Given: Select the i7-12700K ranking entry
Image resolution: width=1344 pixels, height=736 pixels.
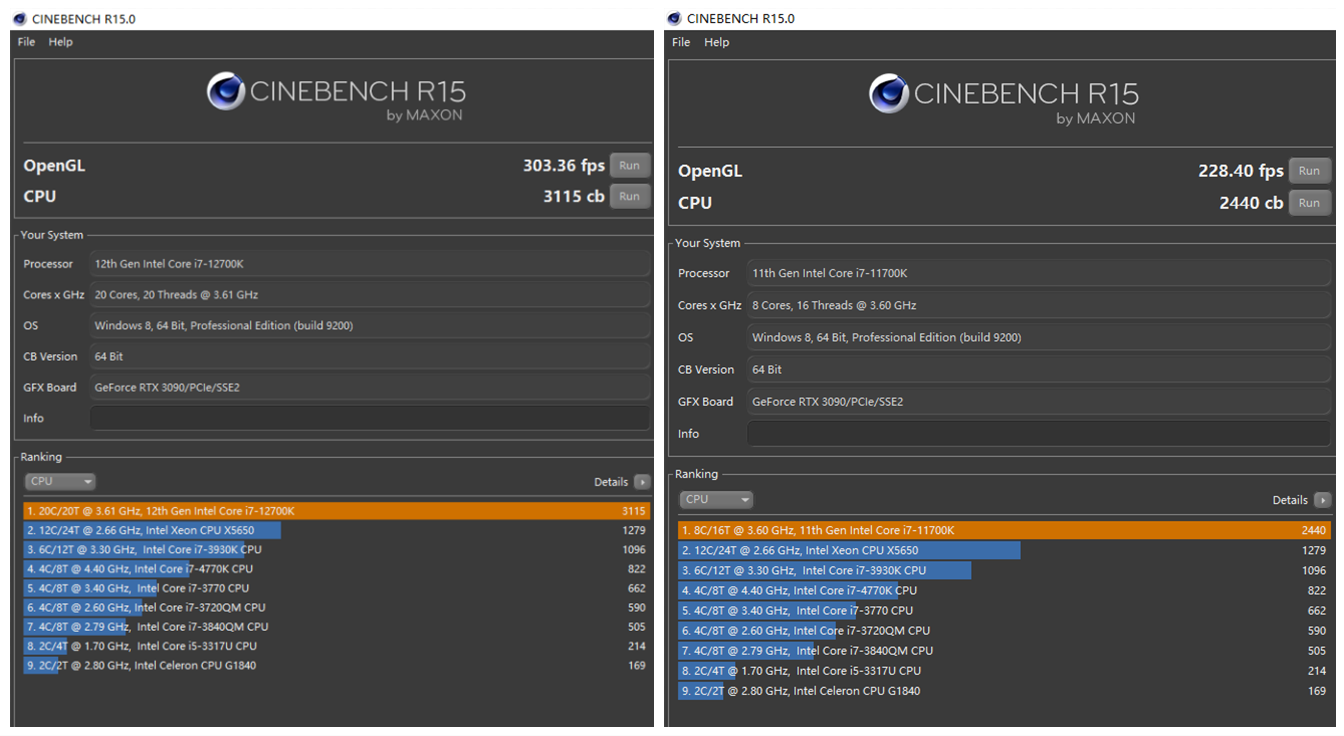Looking at the screenshot, I should (336, 511).
